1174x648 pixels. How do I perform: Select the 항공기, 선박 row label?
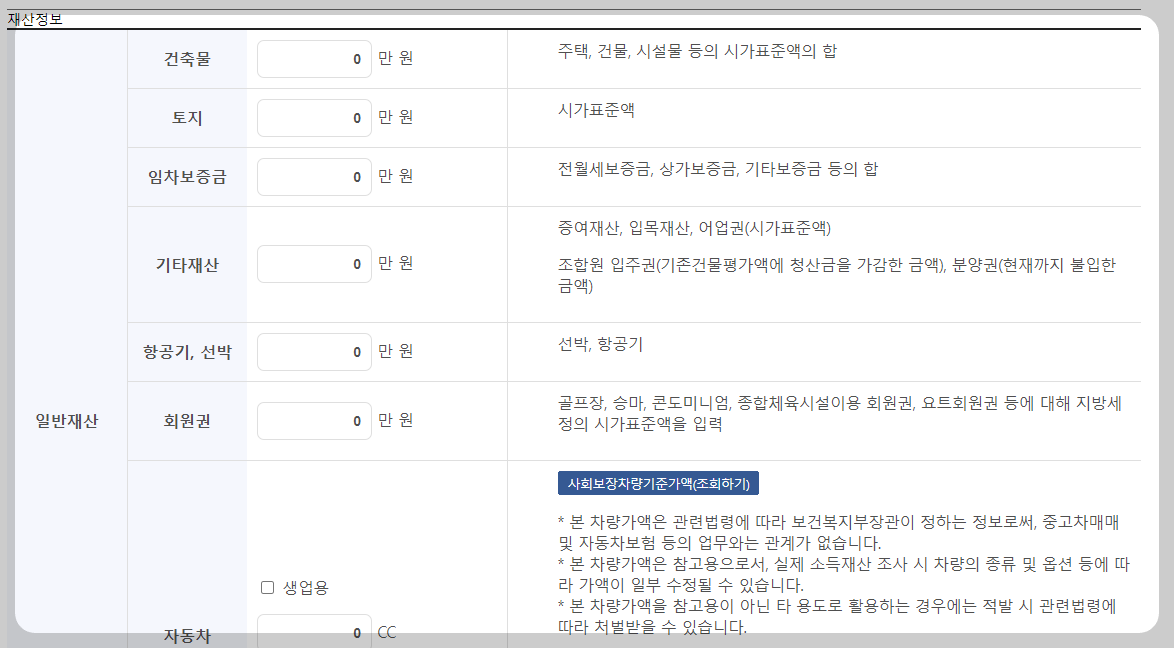187,351
